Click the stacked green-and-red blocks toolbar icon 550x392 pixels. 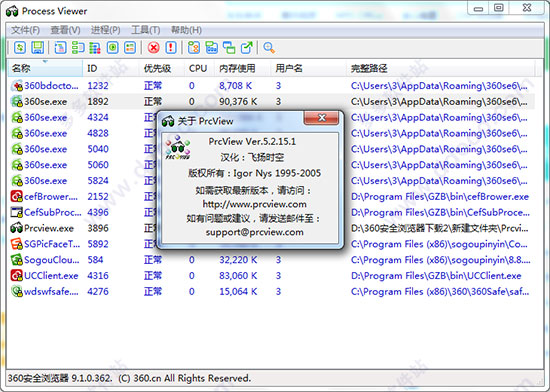click(95, 47)
